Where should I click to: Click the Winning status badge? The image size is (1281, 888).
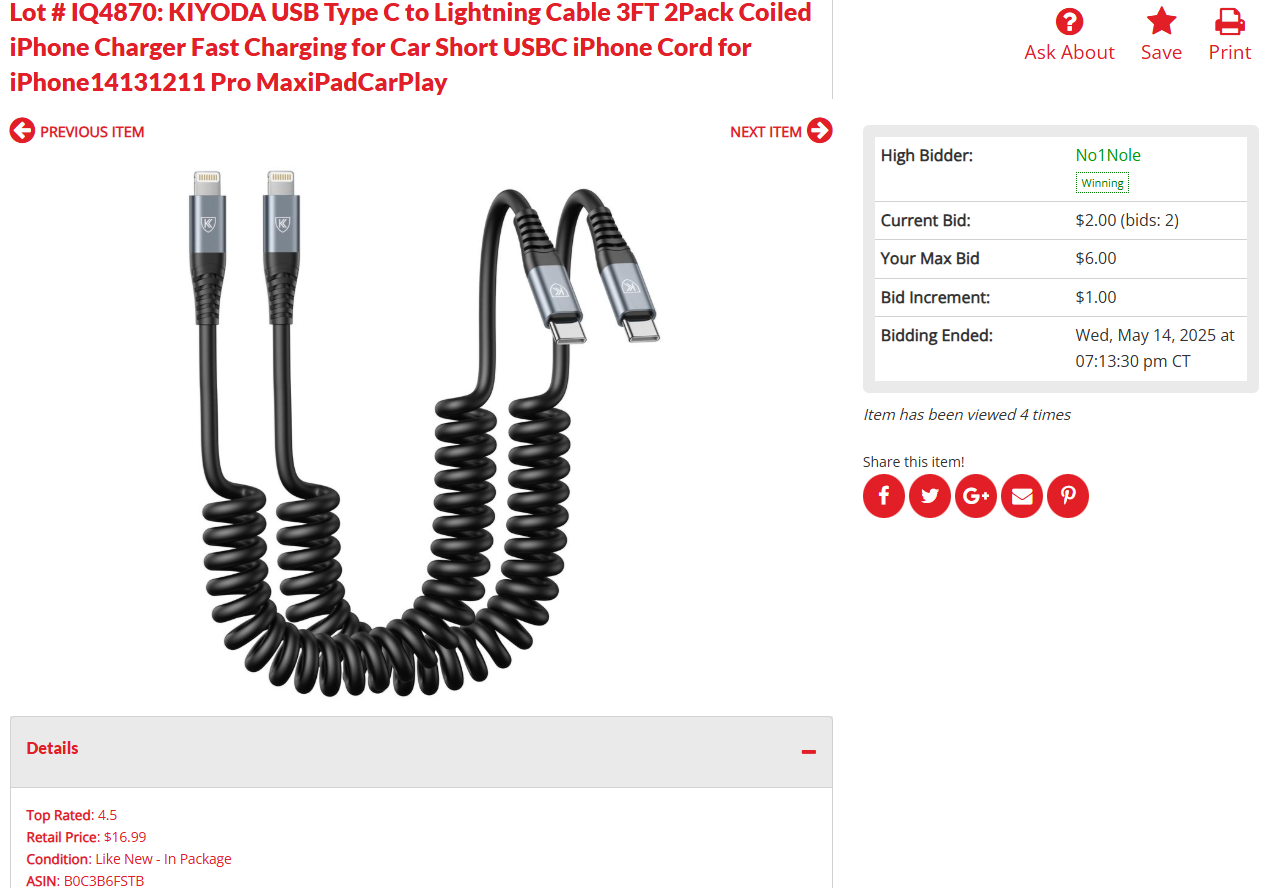pos(1102,183)
